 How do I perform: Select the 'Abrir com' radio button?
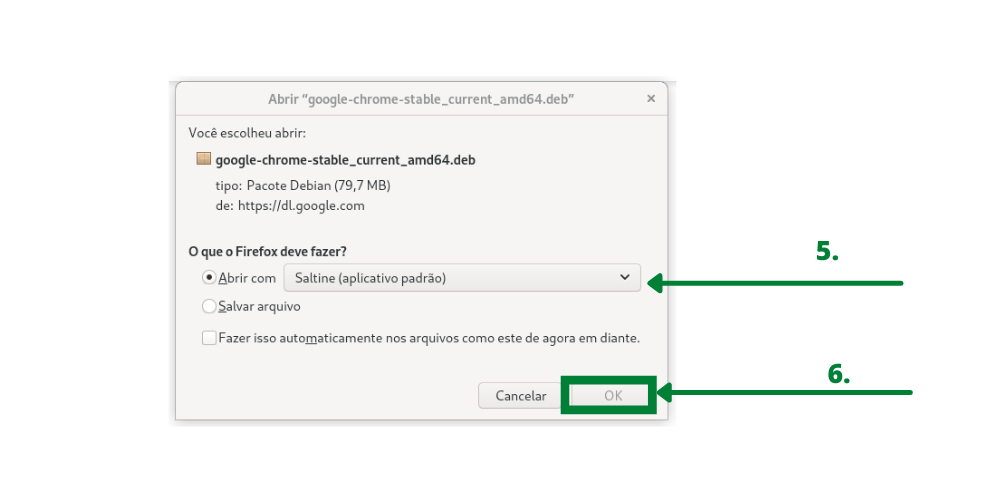(209, 278)
